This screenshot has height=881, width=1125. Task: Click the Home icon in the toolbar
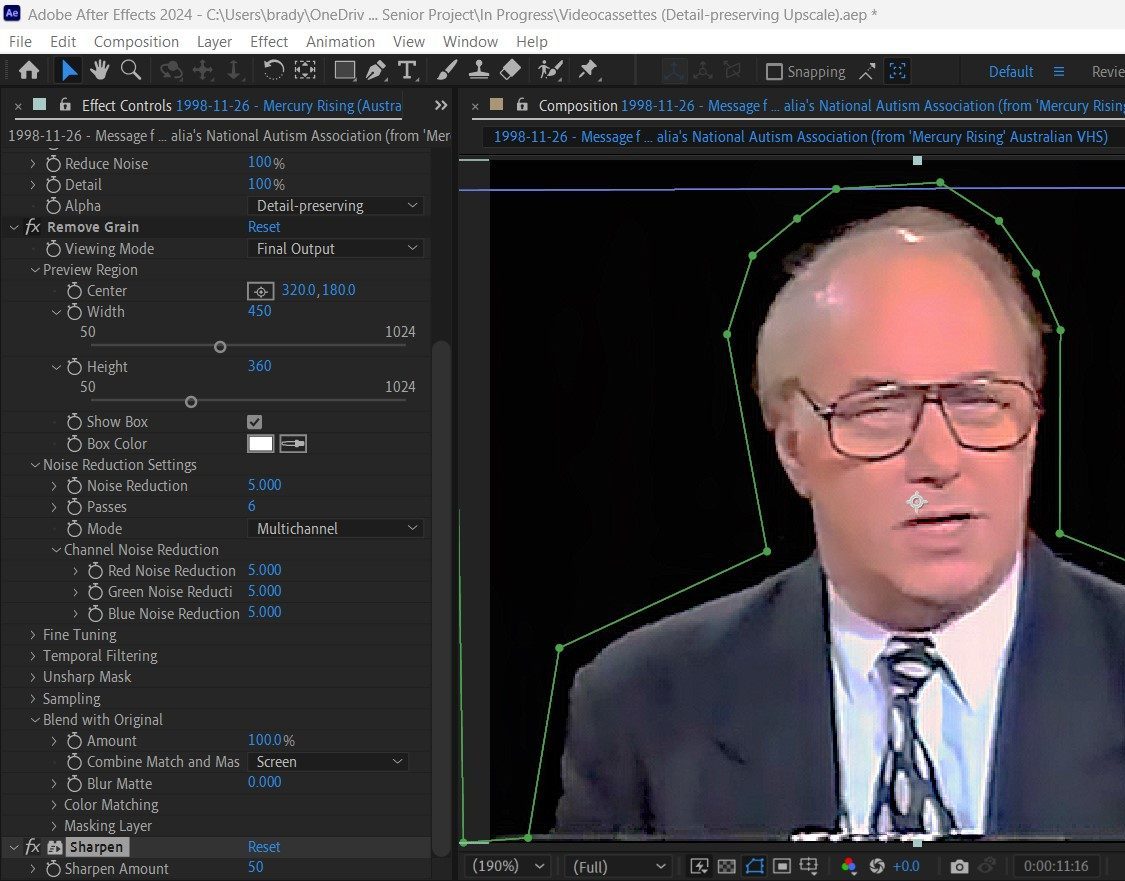(29, 70)
